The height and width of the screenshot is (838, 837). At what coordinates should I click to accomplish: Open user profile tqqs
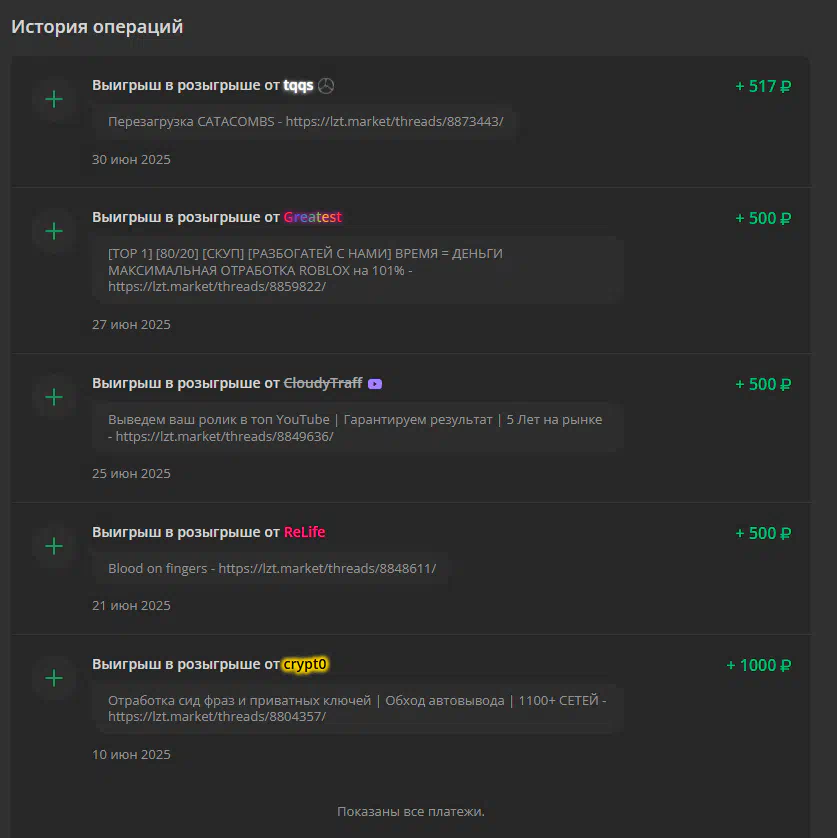[298, 86]
